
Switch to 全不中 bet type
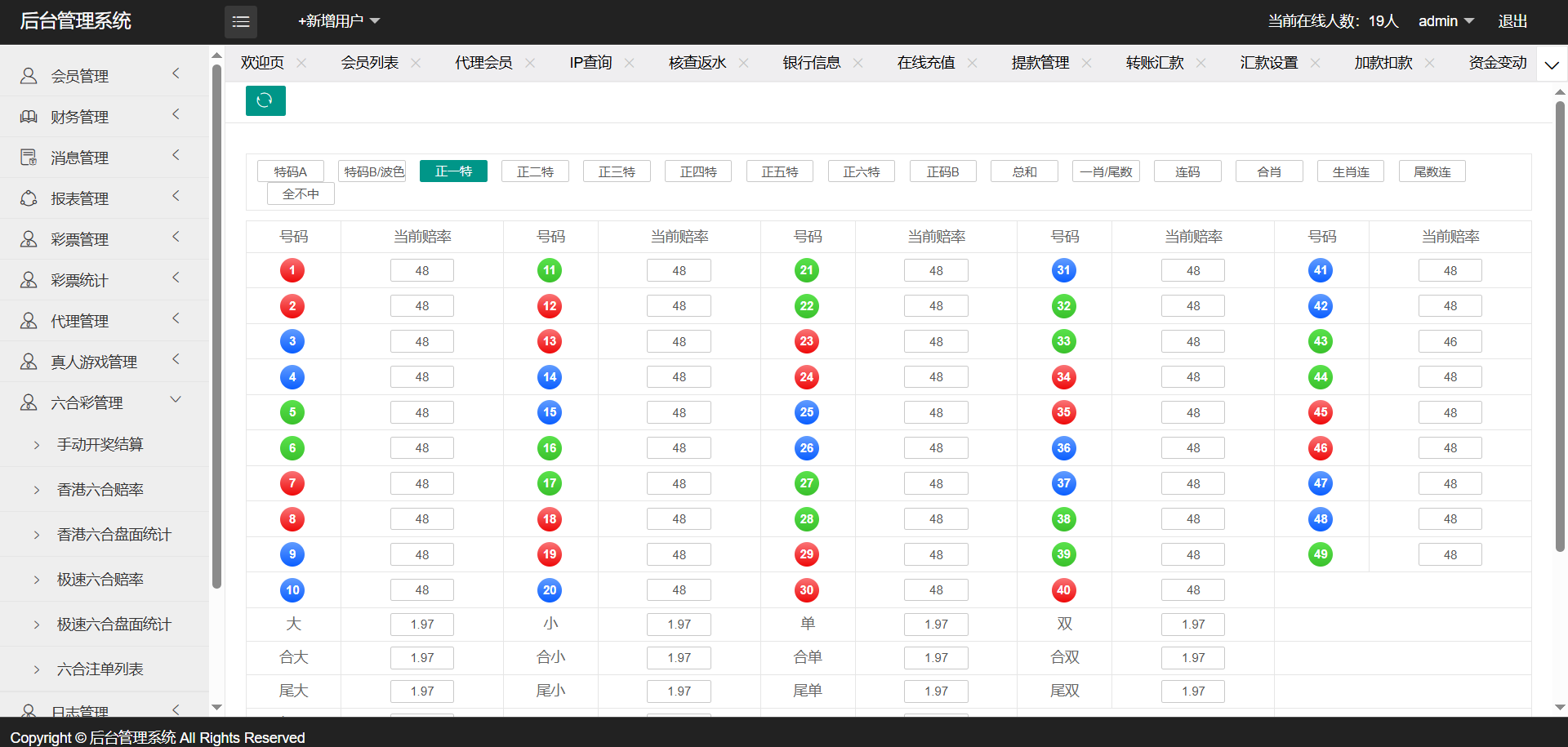tap(301, 194)
